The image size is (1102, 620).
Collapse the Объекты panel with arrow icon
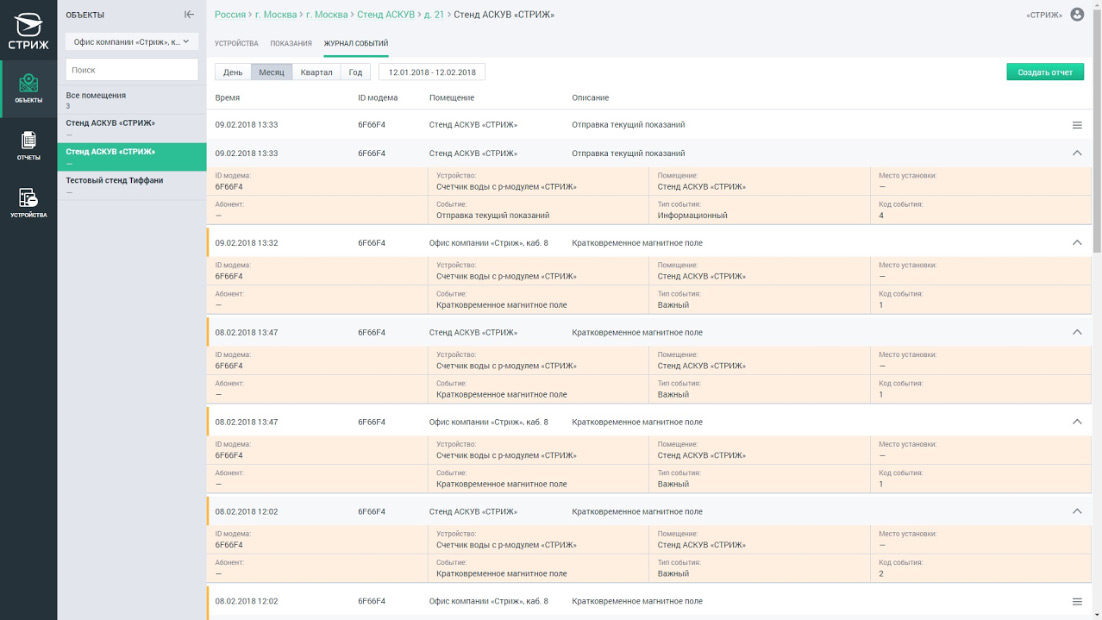pyautogui.click(x=189, y=14)
